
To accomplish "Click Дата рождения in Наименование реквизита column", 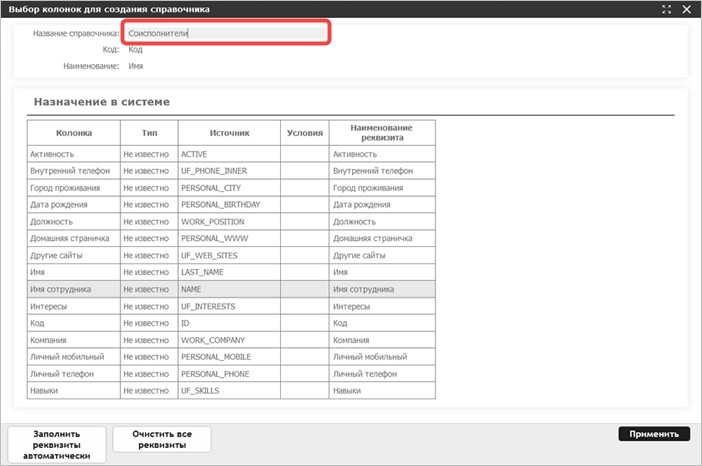I will [x=382, y=205].
